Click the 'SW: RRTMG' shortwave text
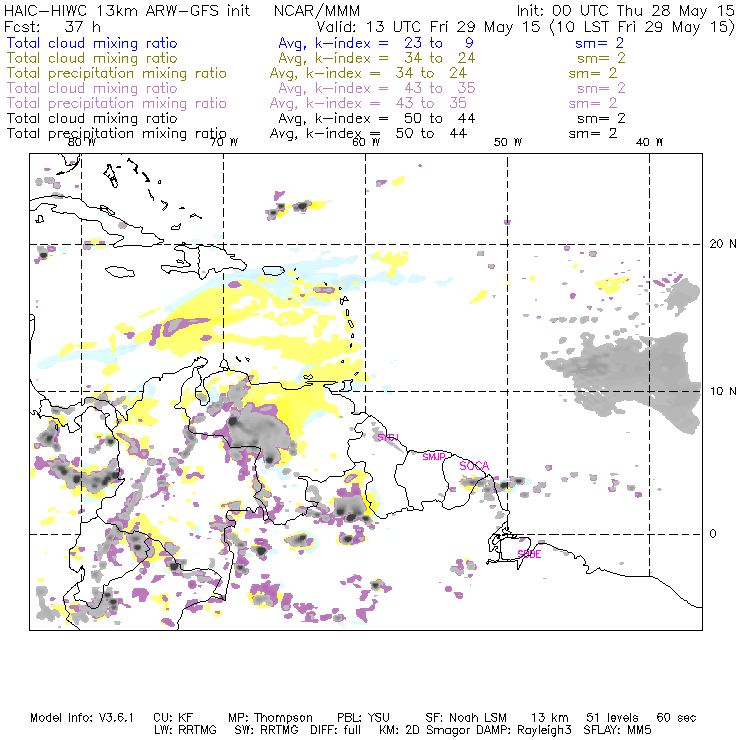 click(x=266, y=730)
